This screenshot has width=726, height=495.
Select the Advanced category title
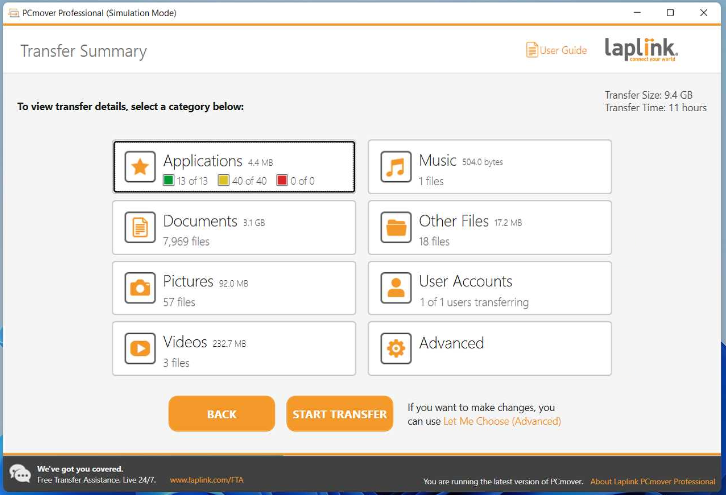451,343
